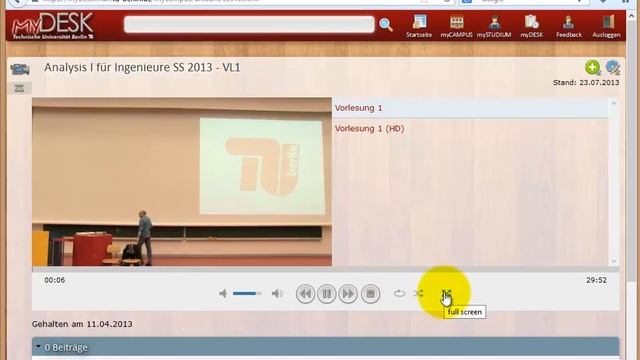Click the green plus add icon
The height and width of the screenshot is (360, 640).
tap(592, 67)
